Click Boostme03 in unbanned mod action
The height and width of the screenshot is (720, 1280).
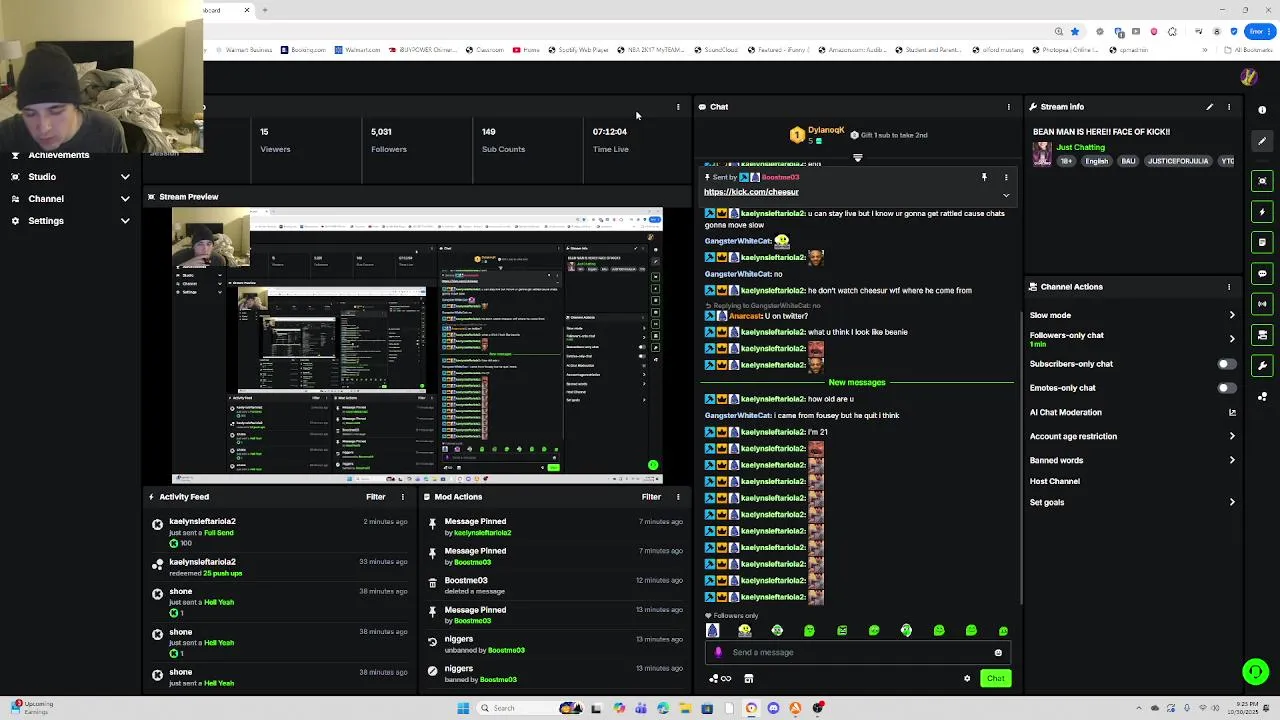coord(506,651)
